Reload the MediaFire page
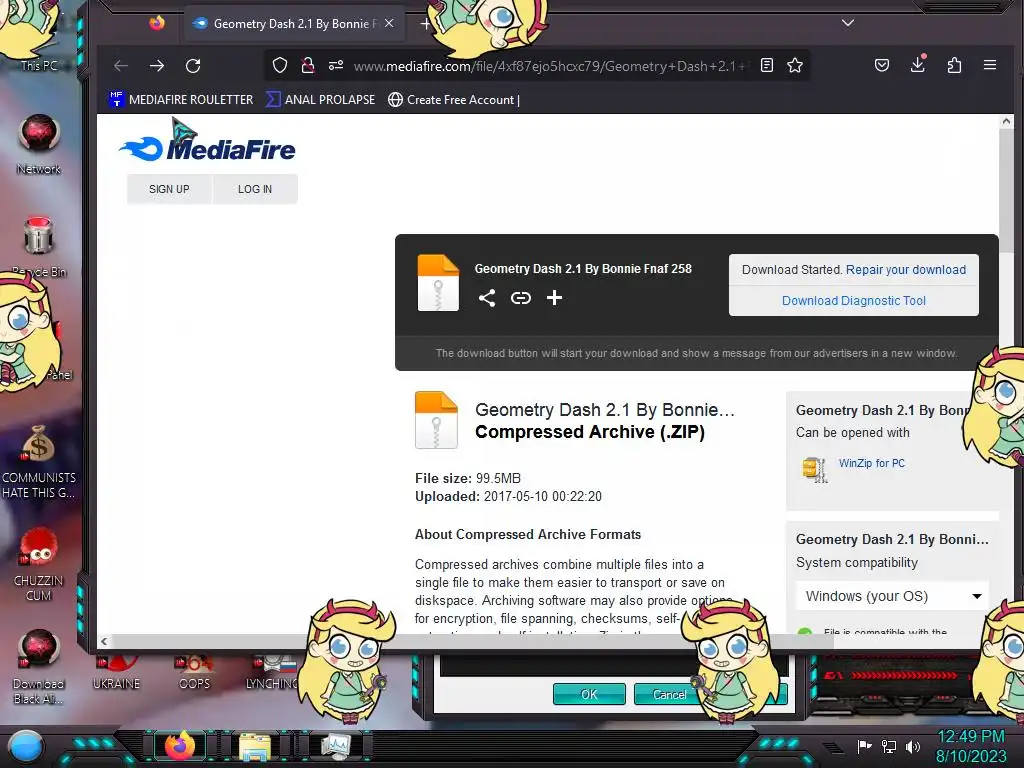 pos(193,65)
